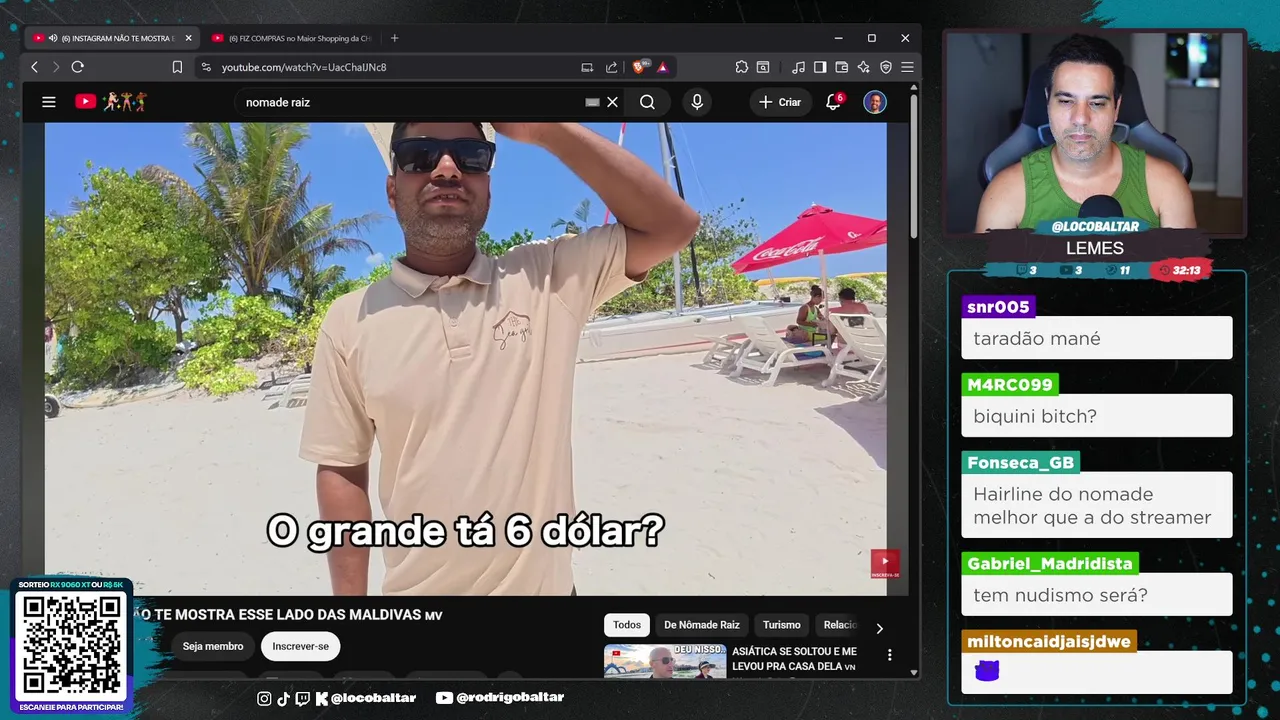
Task: Open site settings icon beside the URL
Action: coord(206,67)
